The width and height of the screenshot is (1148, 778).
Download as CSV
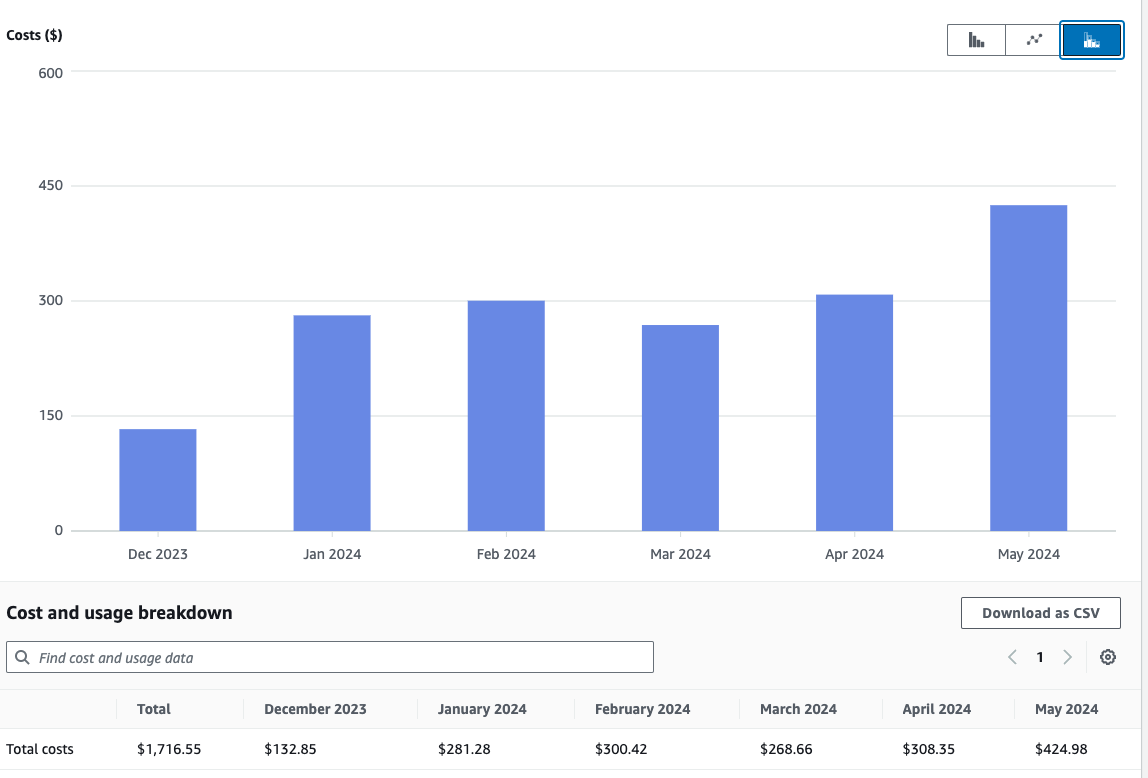coord(1040,613)
